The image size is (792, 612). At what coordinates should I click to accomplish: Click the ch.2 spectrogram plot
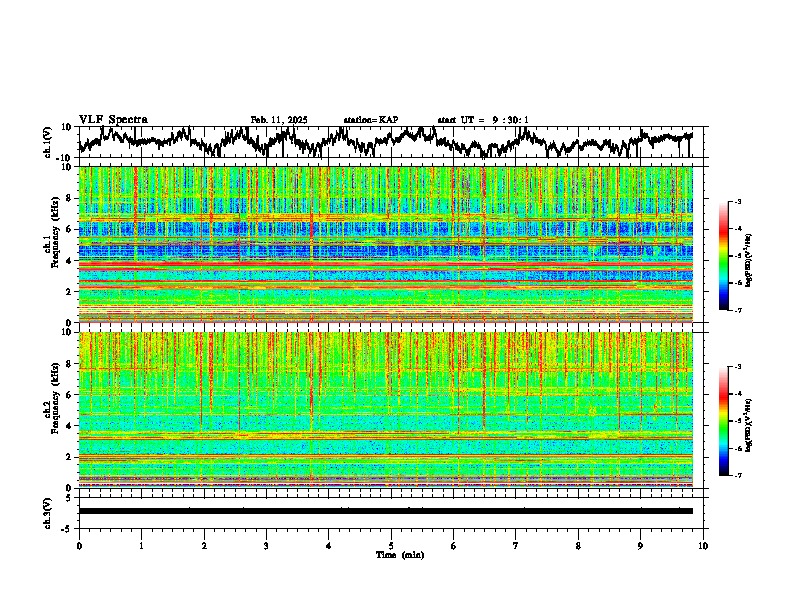click(386, 410)
